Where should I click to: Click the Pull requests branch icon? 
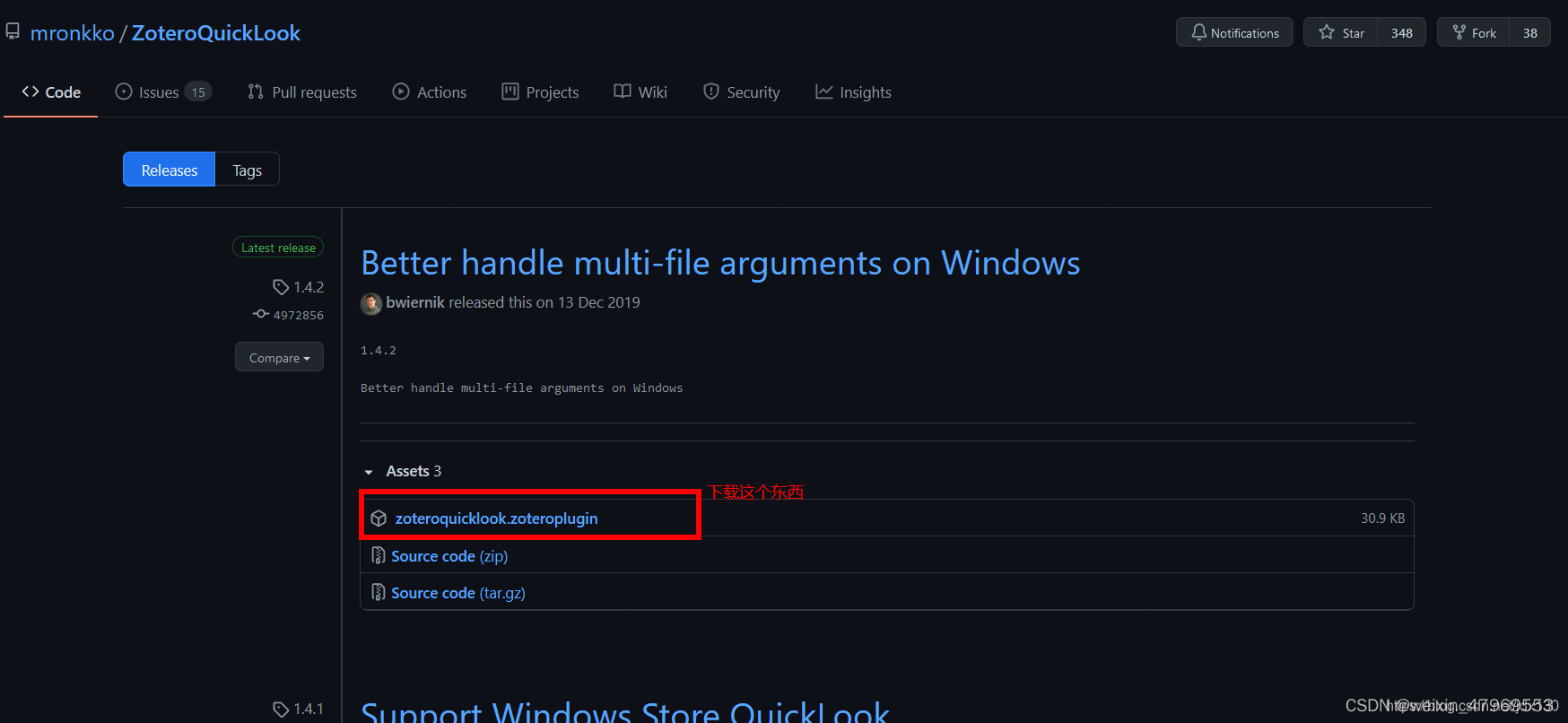pyautogui.click(x=256, y=91)
